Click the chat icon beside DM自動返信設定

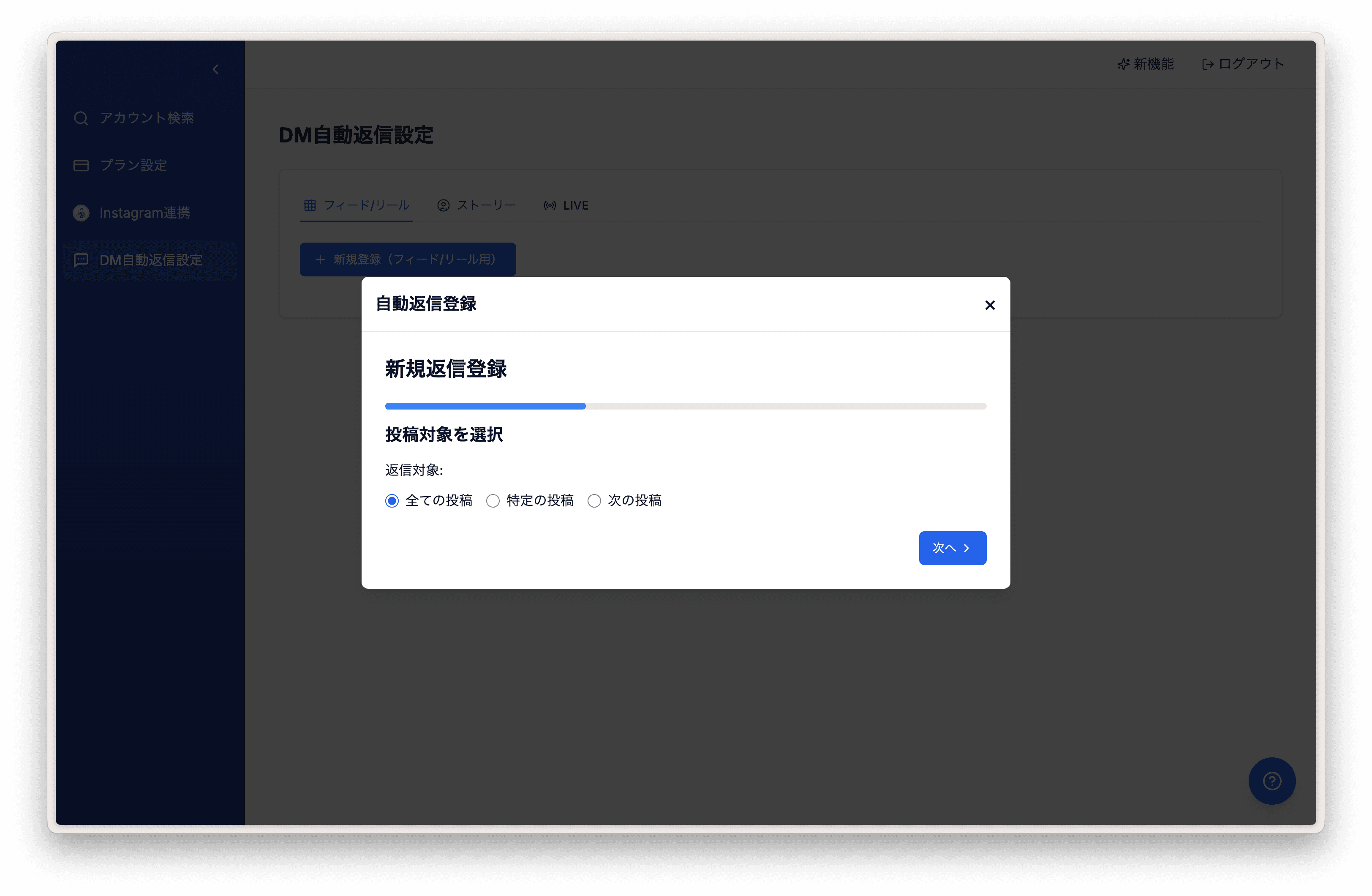pos(81,260)
